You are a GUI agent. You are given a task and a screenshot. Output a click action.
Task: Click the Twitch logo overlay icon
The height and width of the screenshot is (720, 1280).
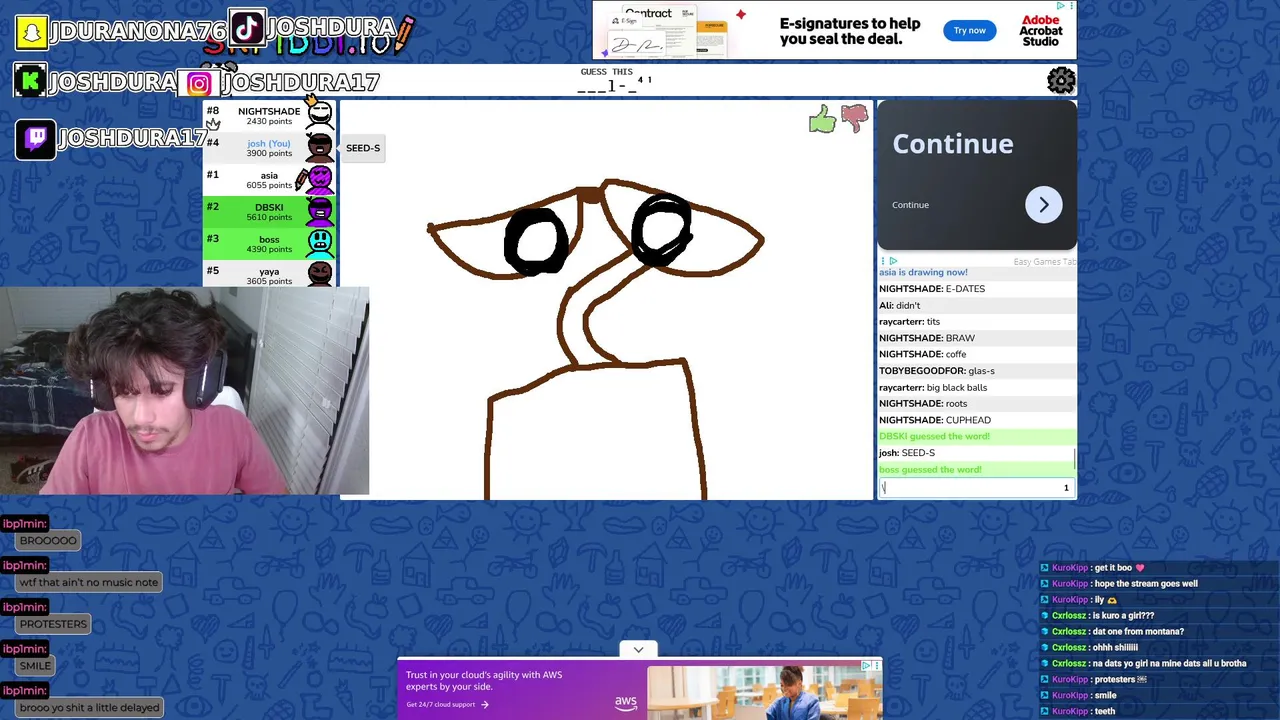tap(35, 139)
